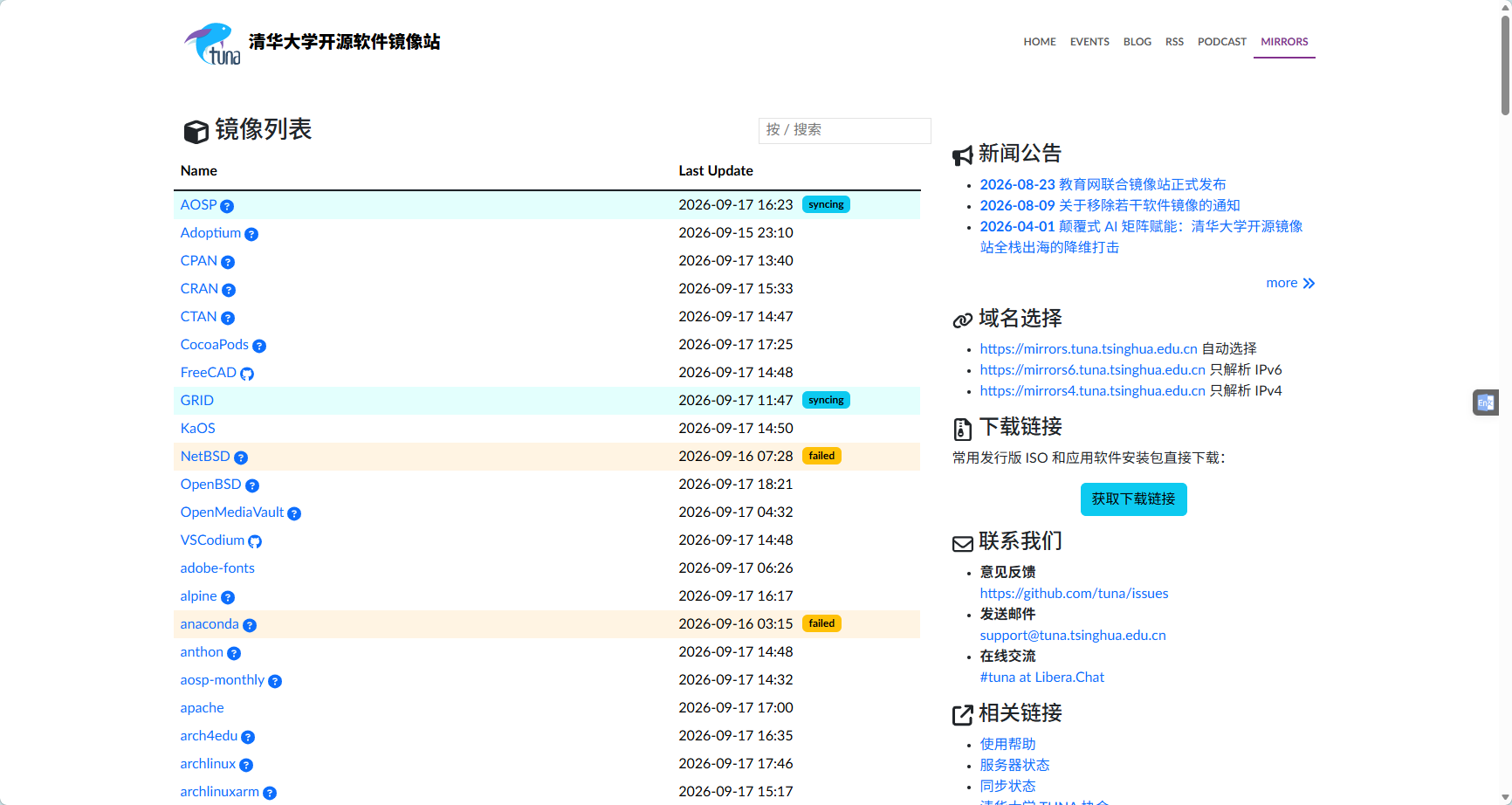This screenshot has width=1512, height=805.
Task: Open the archlinux help question icon
Action: (x=246, y=765)
